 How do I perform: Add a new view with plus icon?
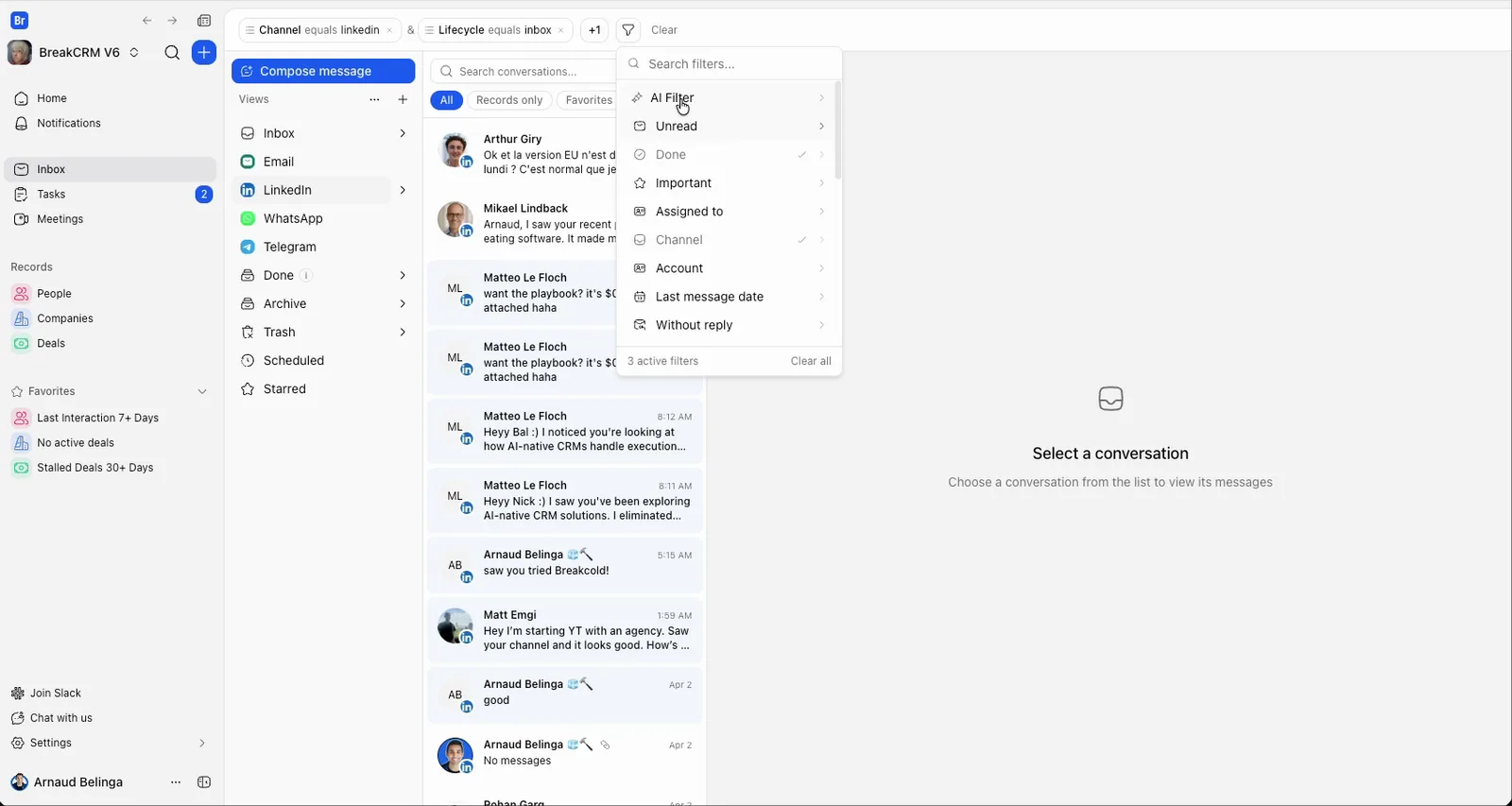(403, 99)
